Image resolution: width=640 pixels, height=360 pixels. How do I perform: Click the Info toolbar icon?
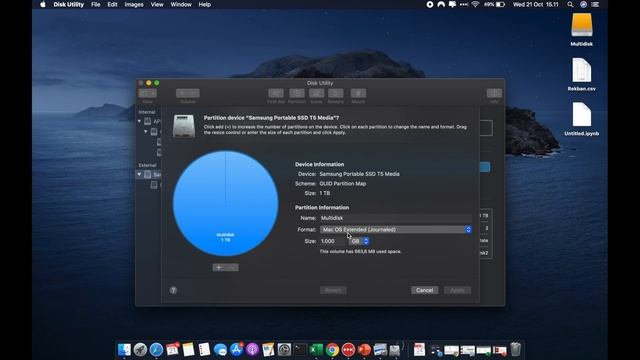pos(494,93)
